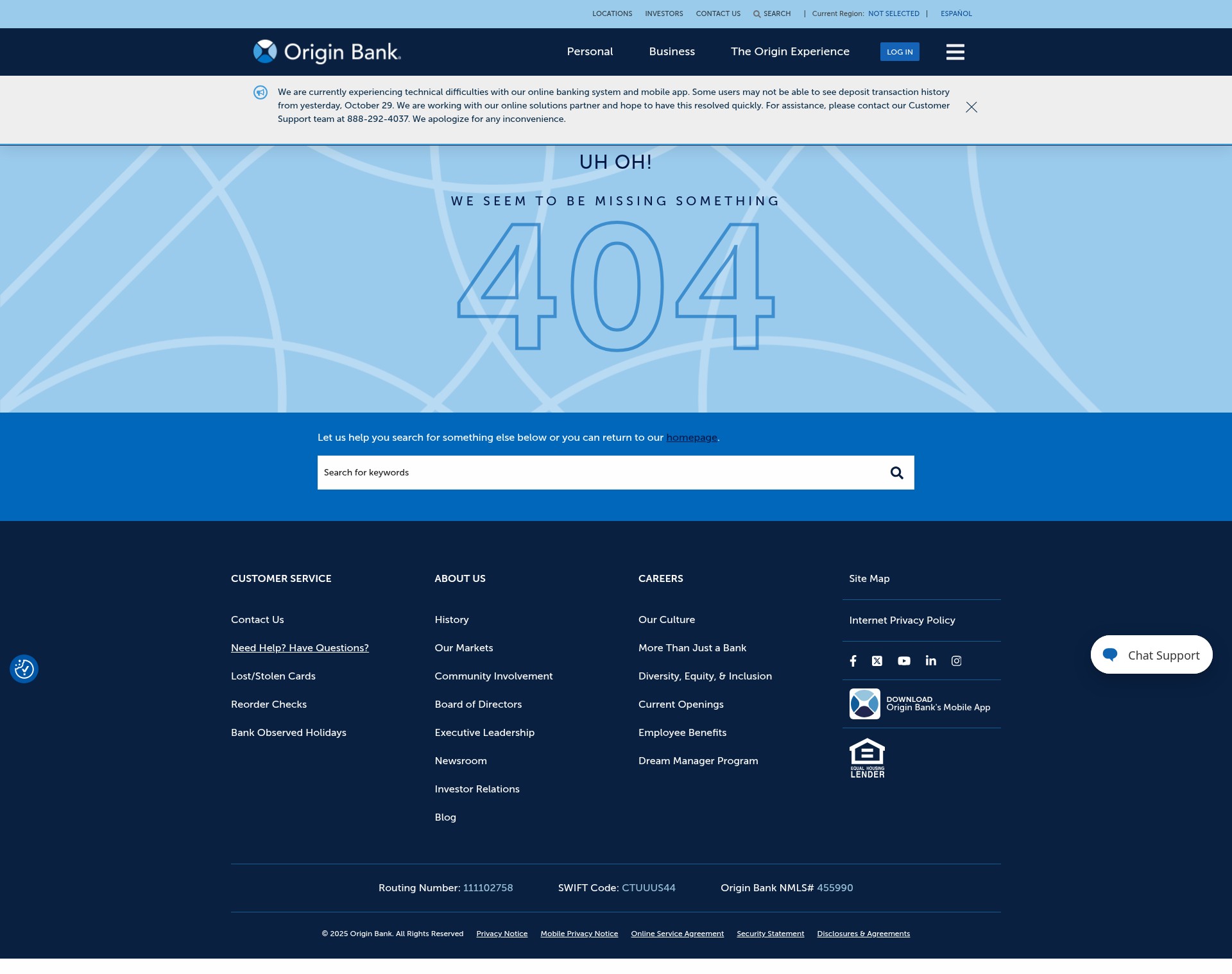This screenshot has height=974, width=1232.
Task: Open Dream Manager Program link
Action: 698,761
